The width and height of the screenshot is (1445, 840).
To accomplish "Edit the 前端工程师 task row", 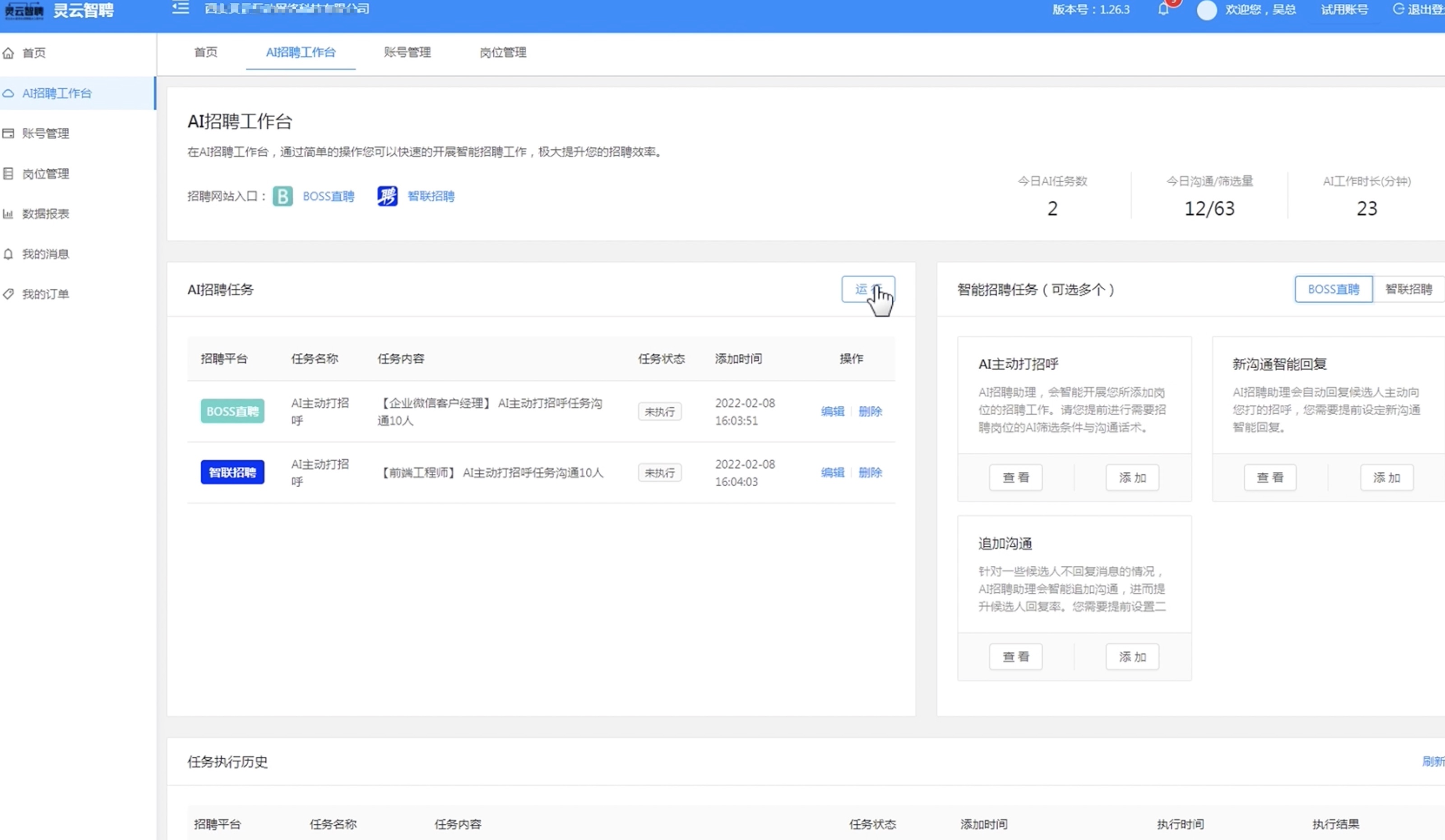I will (833, 472).
